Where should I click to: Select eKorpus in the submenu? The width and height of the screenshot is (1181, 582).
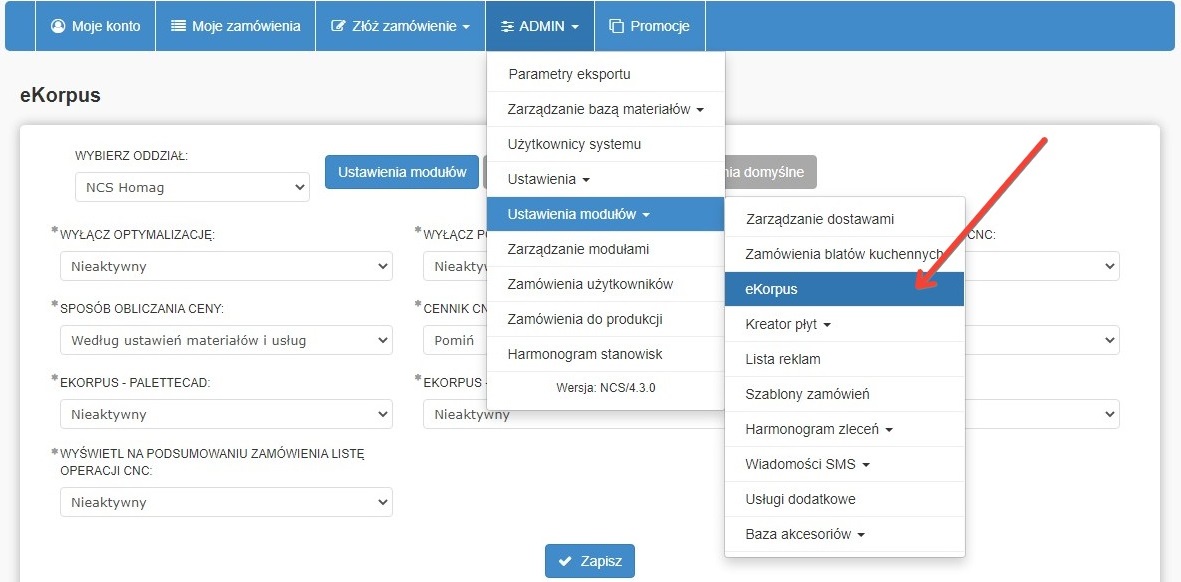coord(771,289)
